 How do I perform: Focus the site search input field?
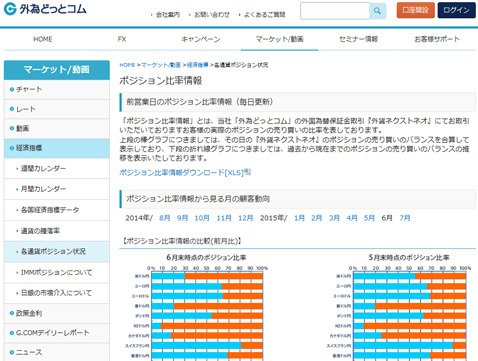click(x=335, y=11)
